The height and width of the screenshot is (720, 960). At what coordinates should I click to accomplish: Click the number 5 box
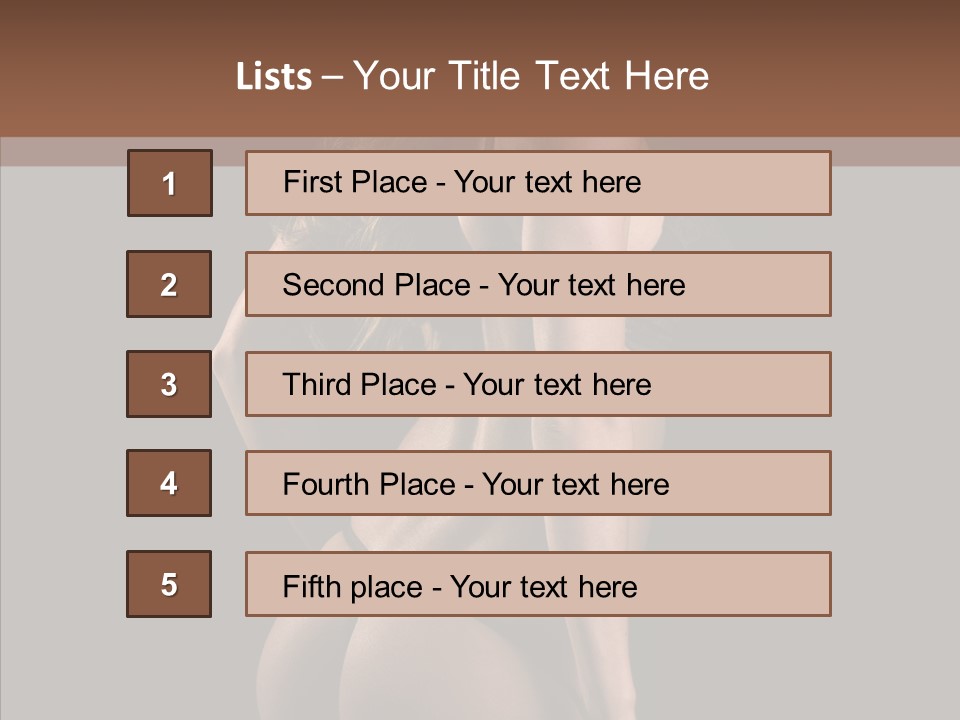point(169,584)
